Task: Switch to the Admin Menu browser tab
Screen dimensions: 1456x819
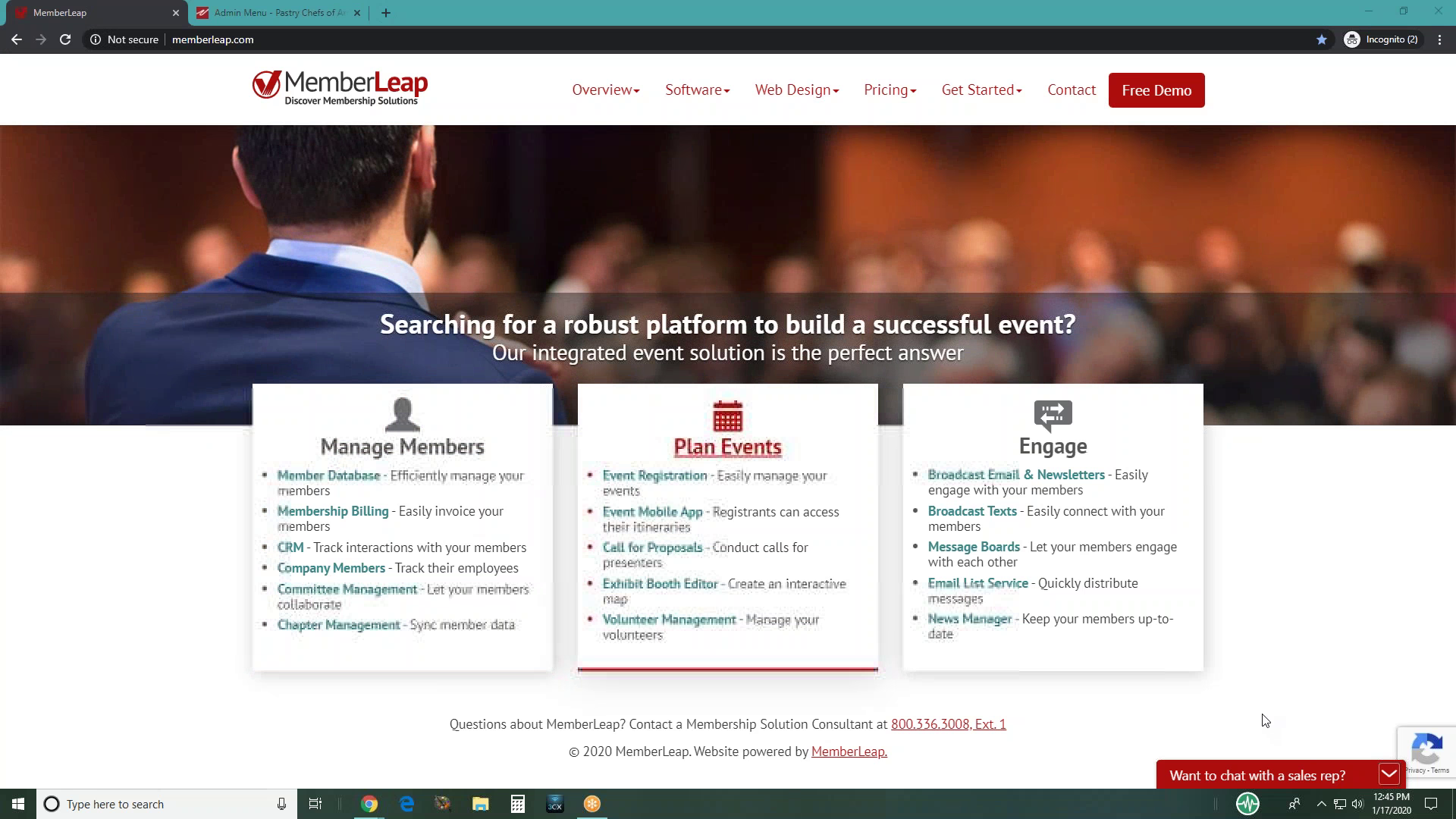Action: (280, 13)
